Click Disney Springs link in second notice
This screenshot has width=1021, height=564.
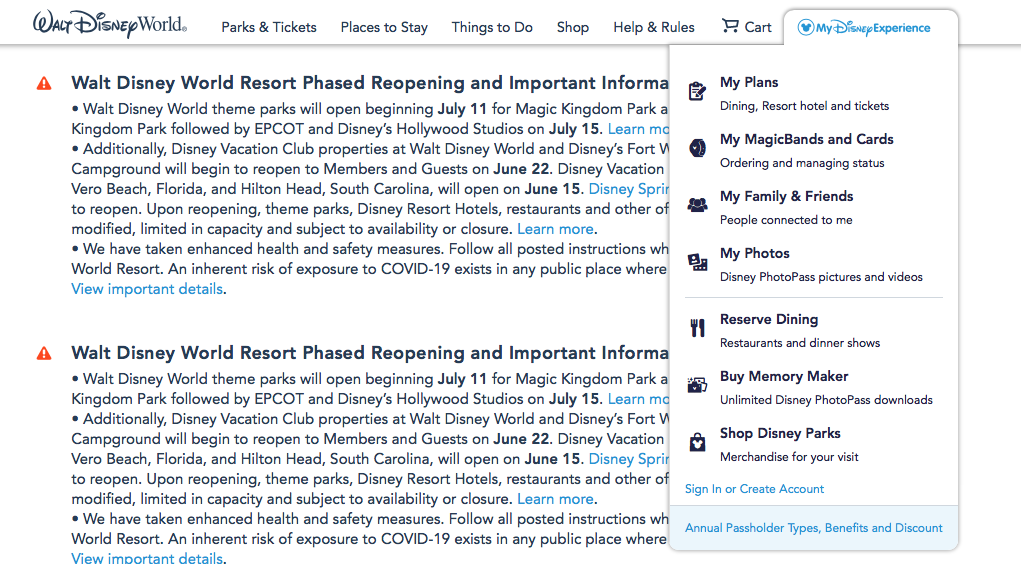coord(629,459)
